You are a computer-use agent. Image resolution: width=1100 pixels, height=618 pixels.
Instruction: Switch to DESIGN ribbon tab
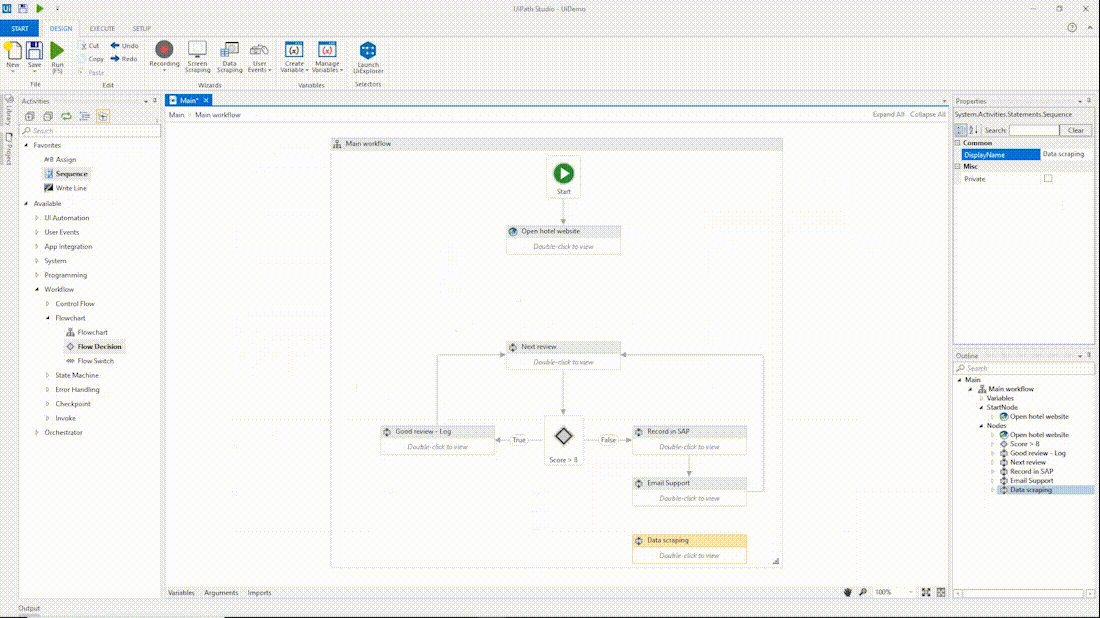click(61, 29)
